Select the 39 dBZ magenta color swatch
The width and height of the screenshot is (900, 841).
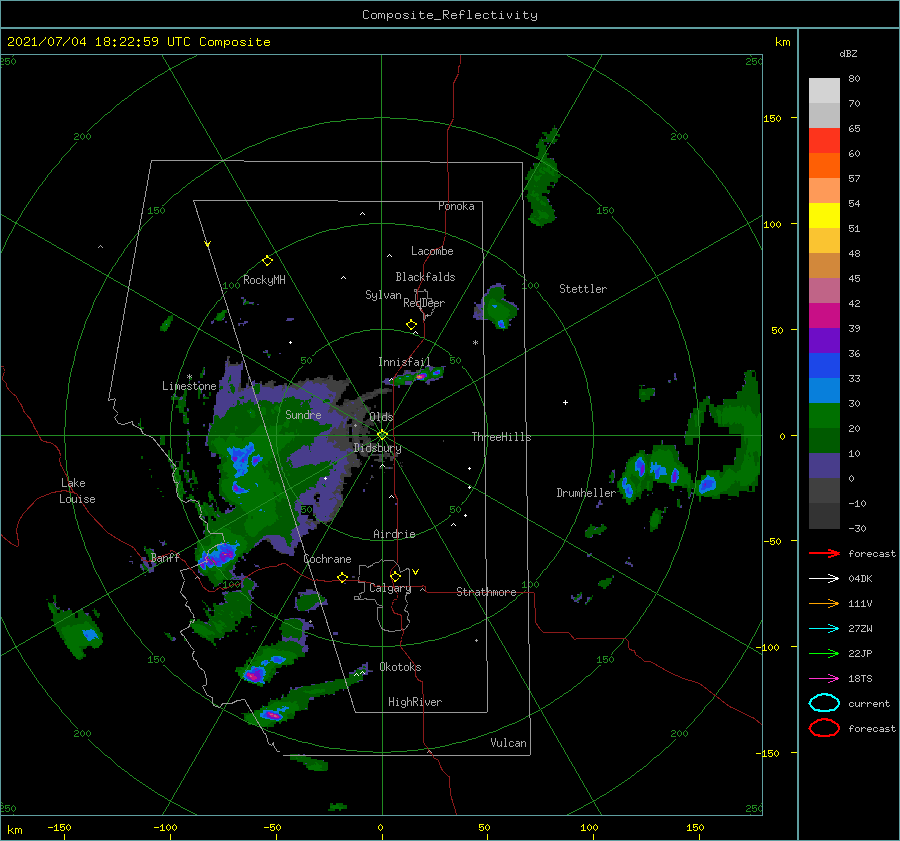tap(824, 315)
